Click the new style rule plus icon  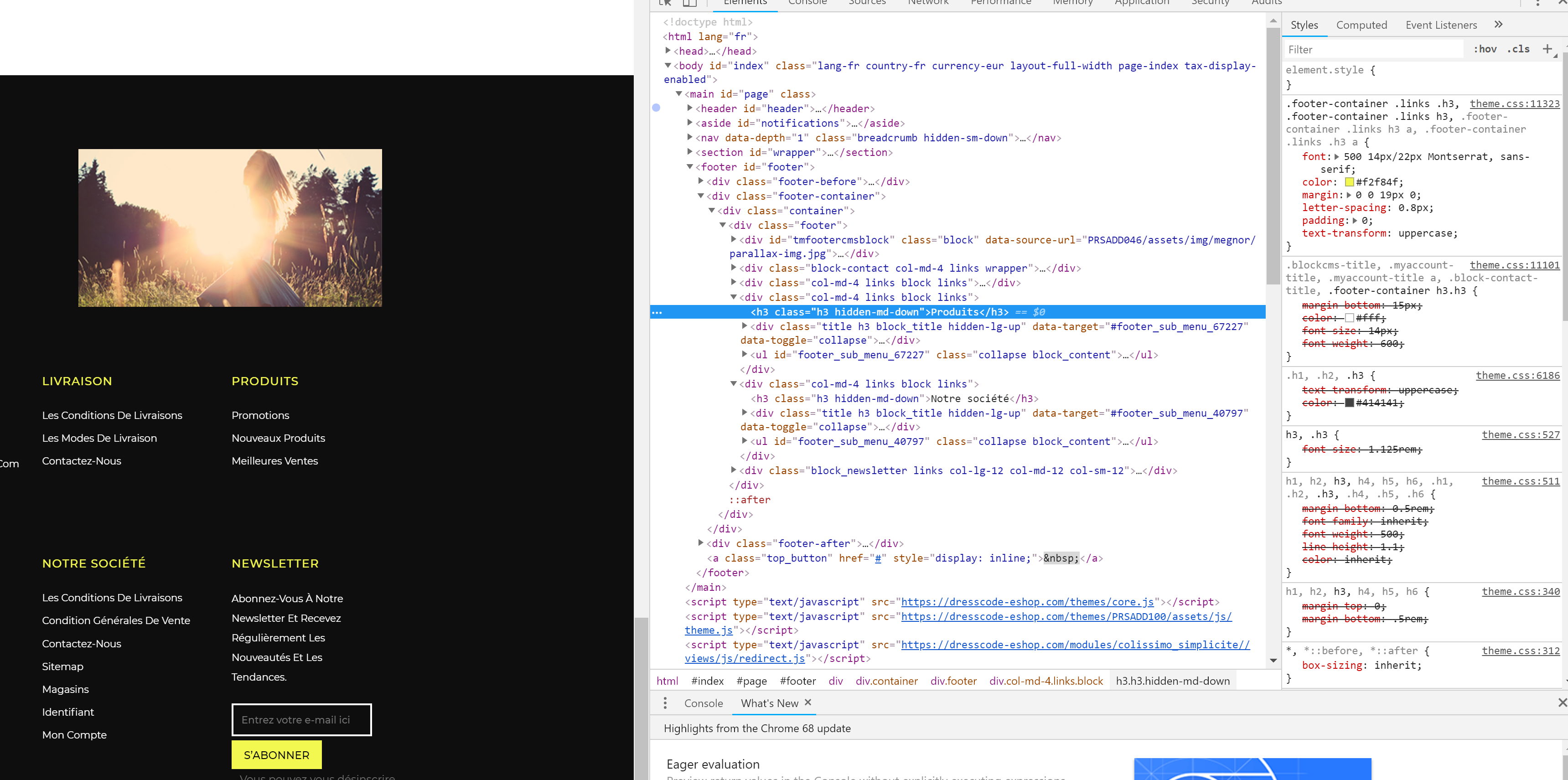point(1547,49)
